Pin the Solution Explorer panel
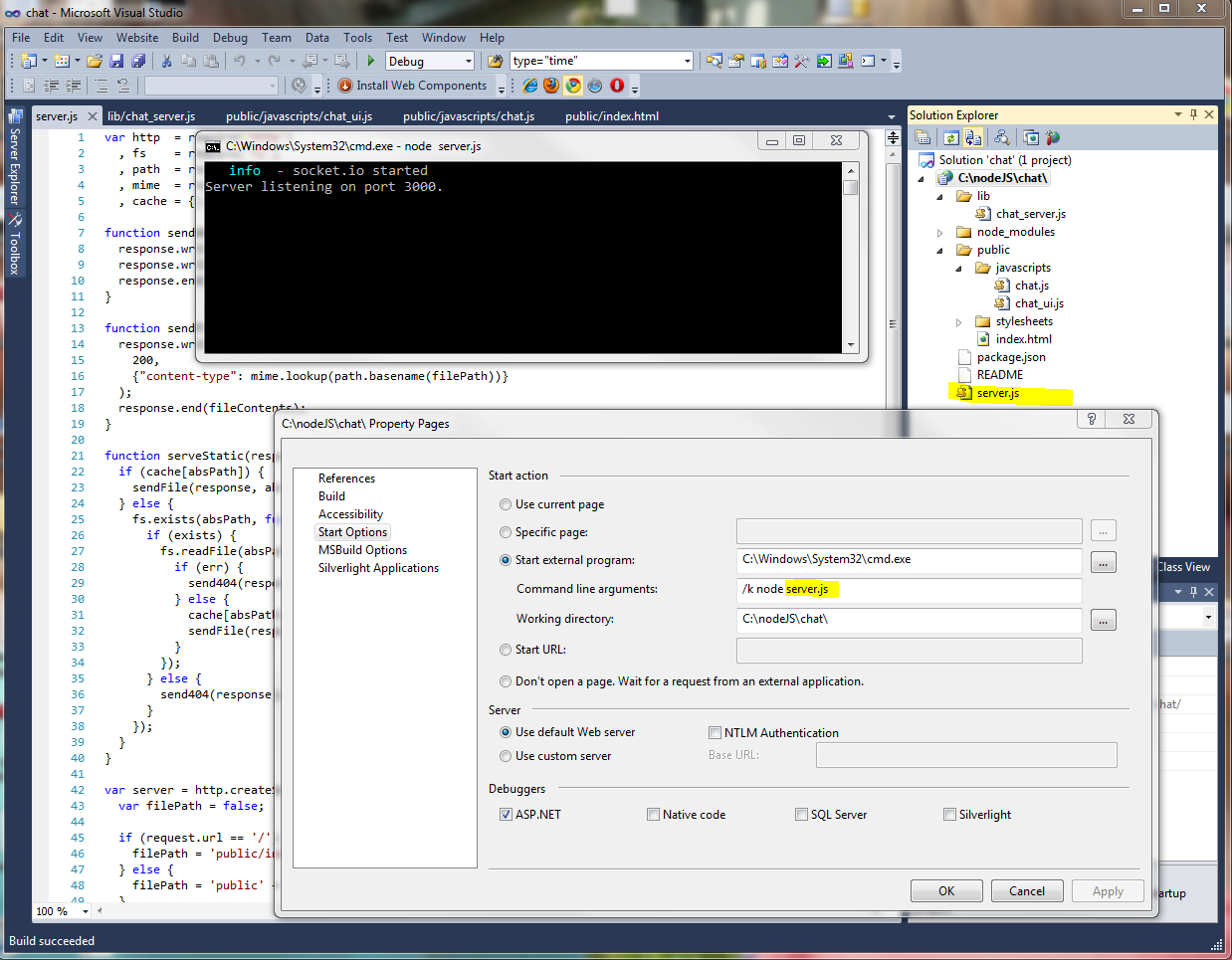The width and height of the screenshot is (1232, 960). coord(1194,114)
